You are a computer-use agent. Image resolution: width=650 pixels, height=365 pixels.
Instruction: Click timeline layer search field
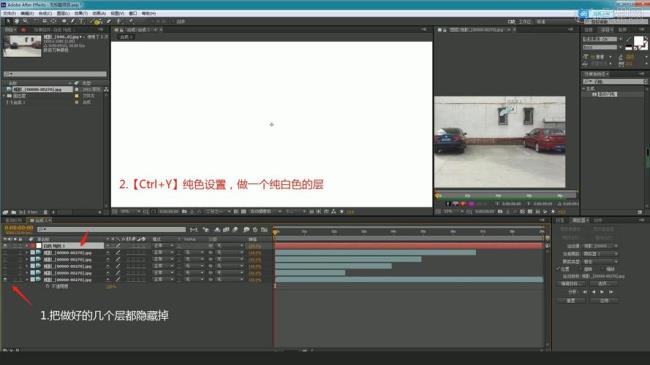click(x=111, y=229)
